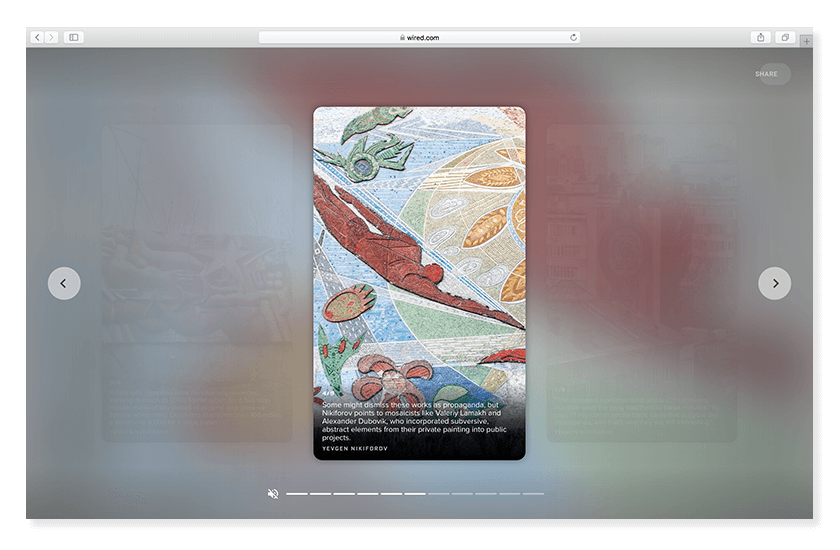840x550 pixels.
Task: Unmute the story audio
Action: pos(273,493)
